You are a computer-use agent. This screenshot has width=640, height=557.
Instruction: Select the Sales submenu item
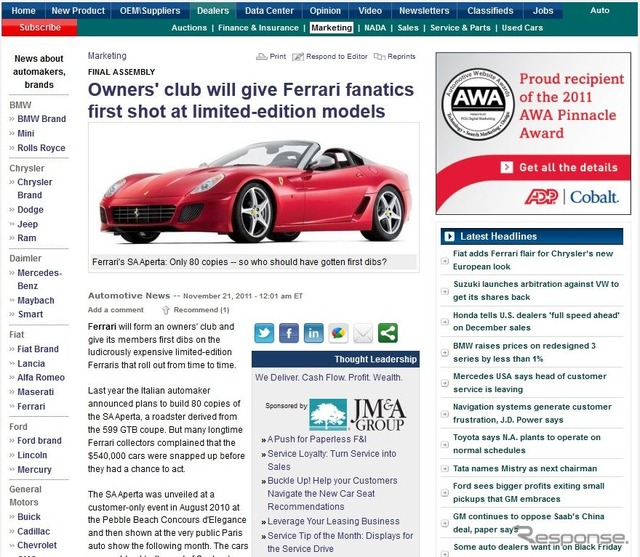[x=408, y=28]
